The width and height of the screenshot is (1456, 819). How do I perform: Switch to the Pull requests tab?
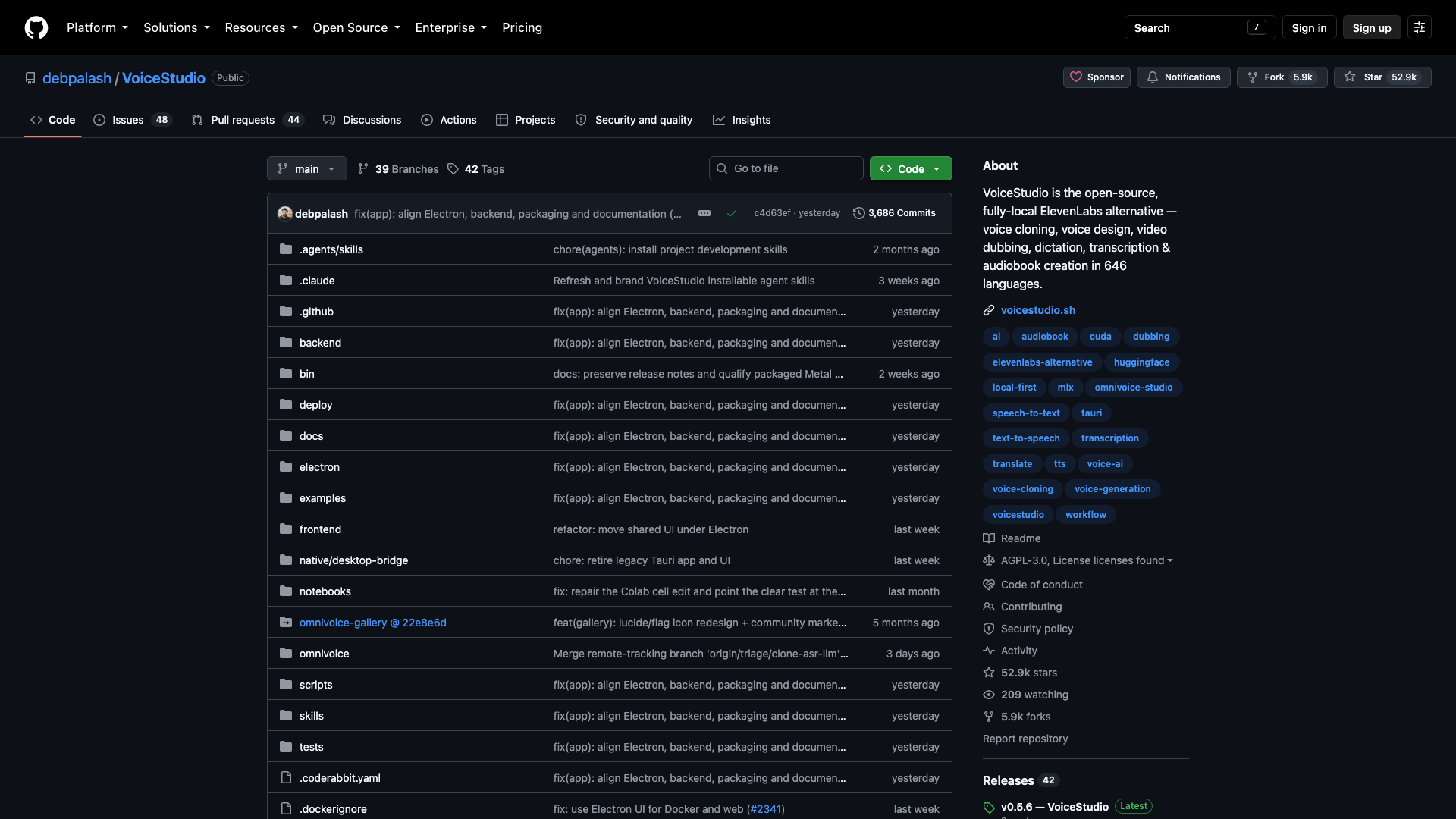click(x=247, y=120)
